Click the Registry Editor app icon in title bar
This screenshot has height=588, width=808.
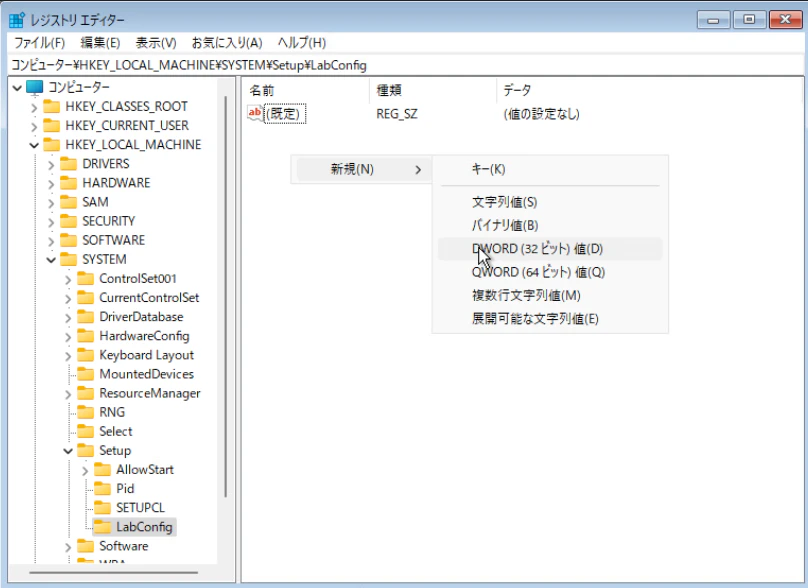[x=17, y=20]
